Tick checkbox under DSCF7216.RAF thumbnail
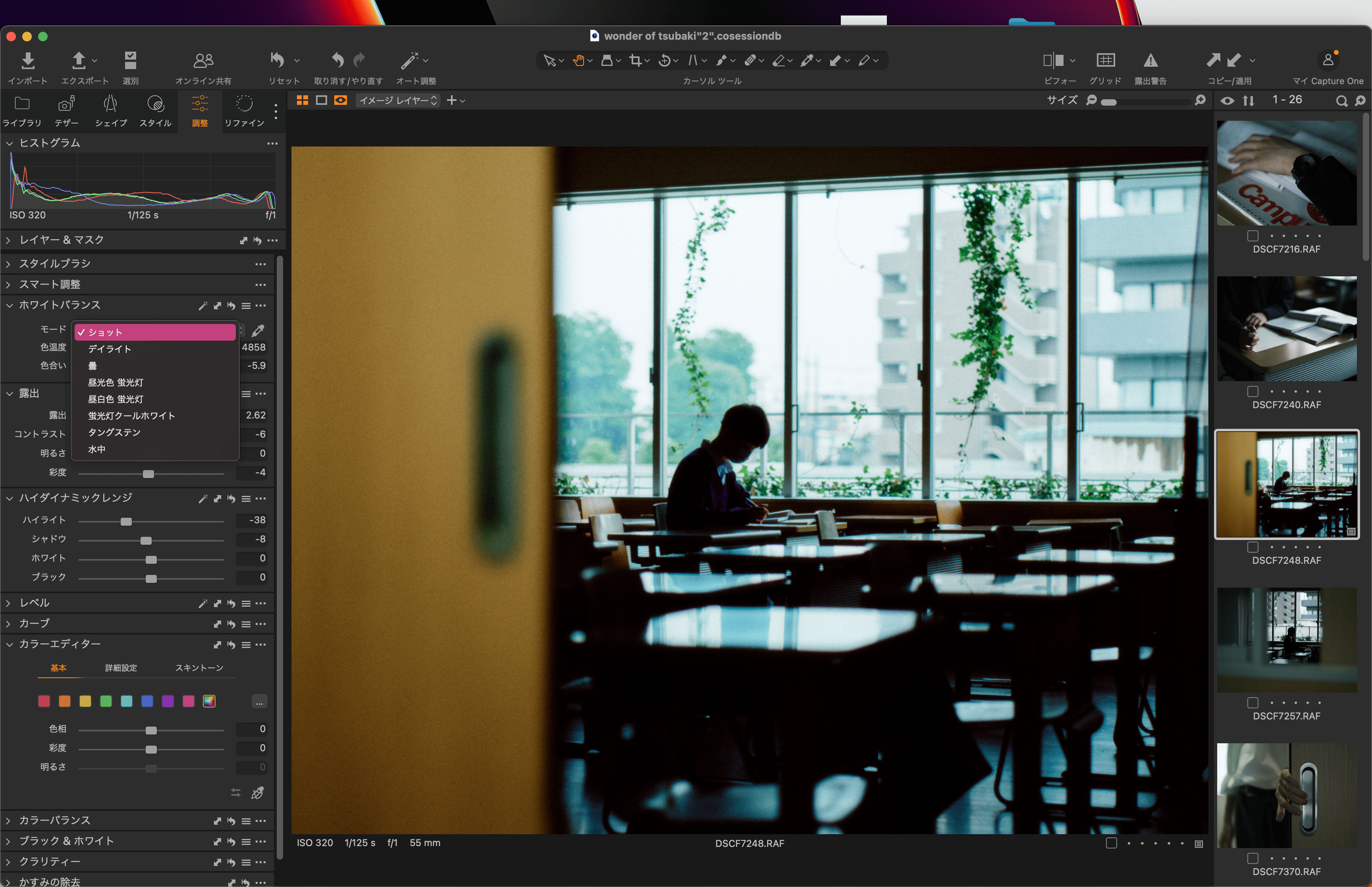 [x=1252, y=235]
